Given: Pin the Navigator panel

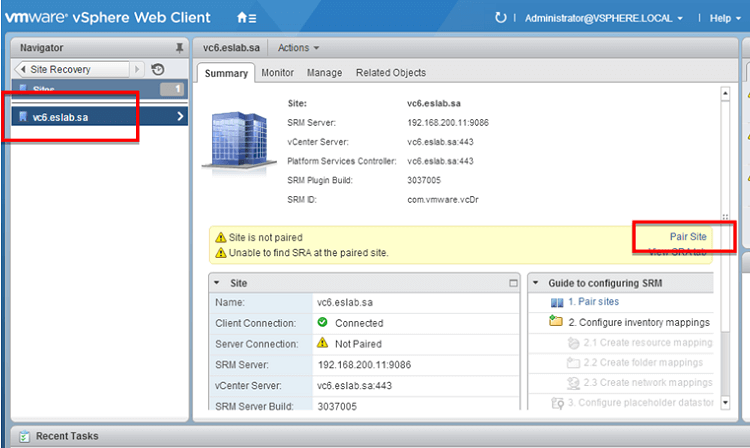Looking at the screenshot, I should pos(179,47).
